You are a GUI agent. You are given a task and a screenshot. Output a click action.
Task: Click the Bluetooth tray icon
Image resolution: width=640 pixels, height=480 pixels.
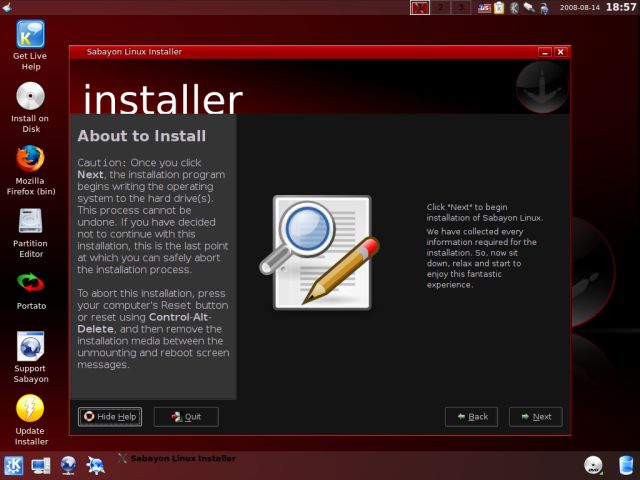coord(514,8)
